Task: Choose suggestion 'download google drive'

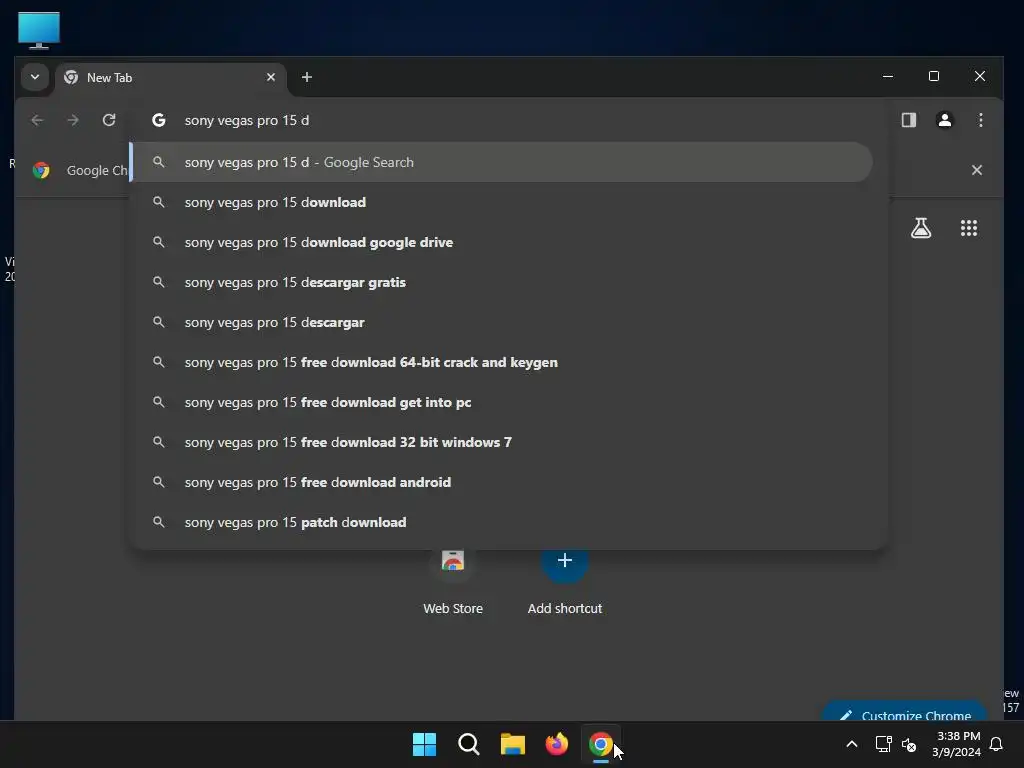Action: click(x=502, y=242)
